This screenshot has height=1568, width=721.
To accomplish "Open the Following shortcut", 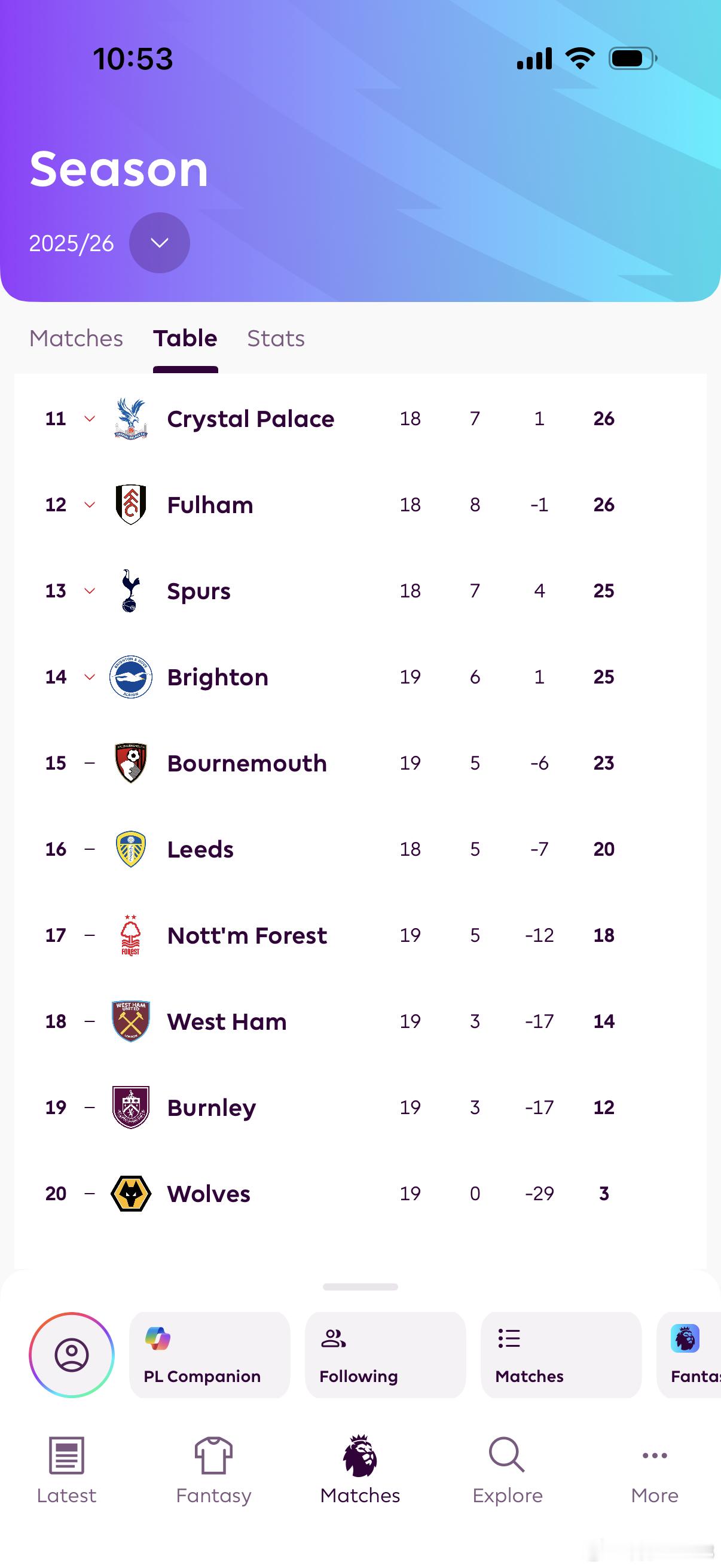I will point(385,1355).
